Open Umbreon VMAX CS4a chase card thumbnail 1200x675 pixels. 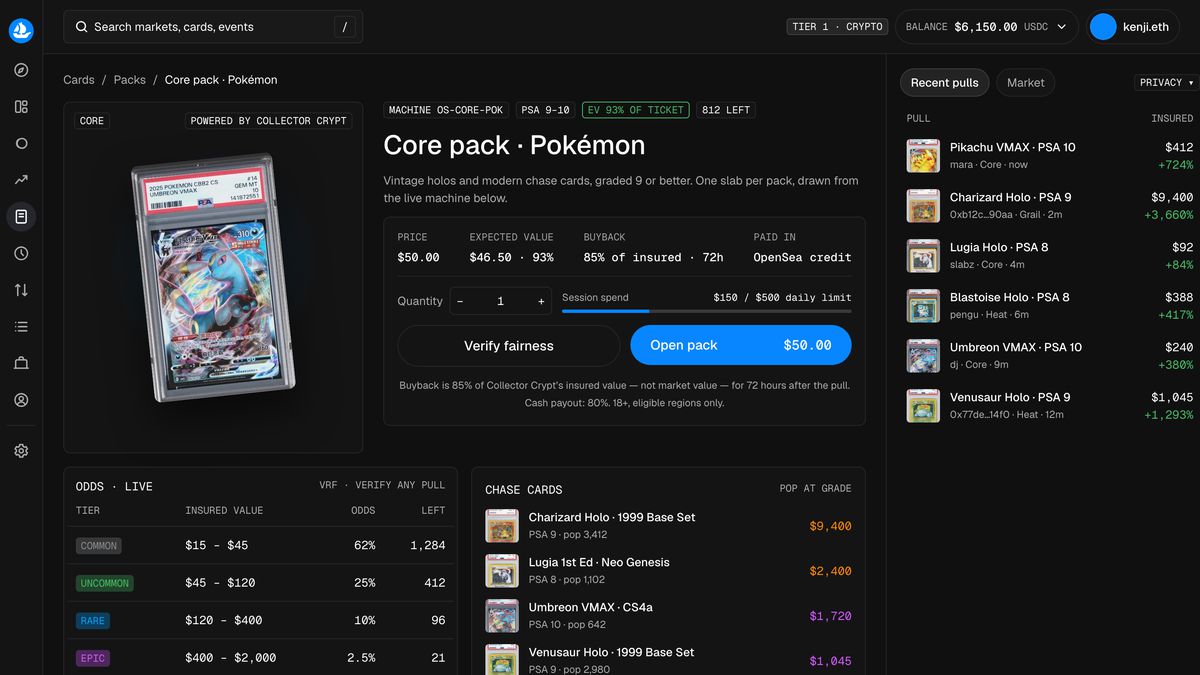[501, 616]
